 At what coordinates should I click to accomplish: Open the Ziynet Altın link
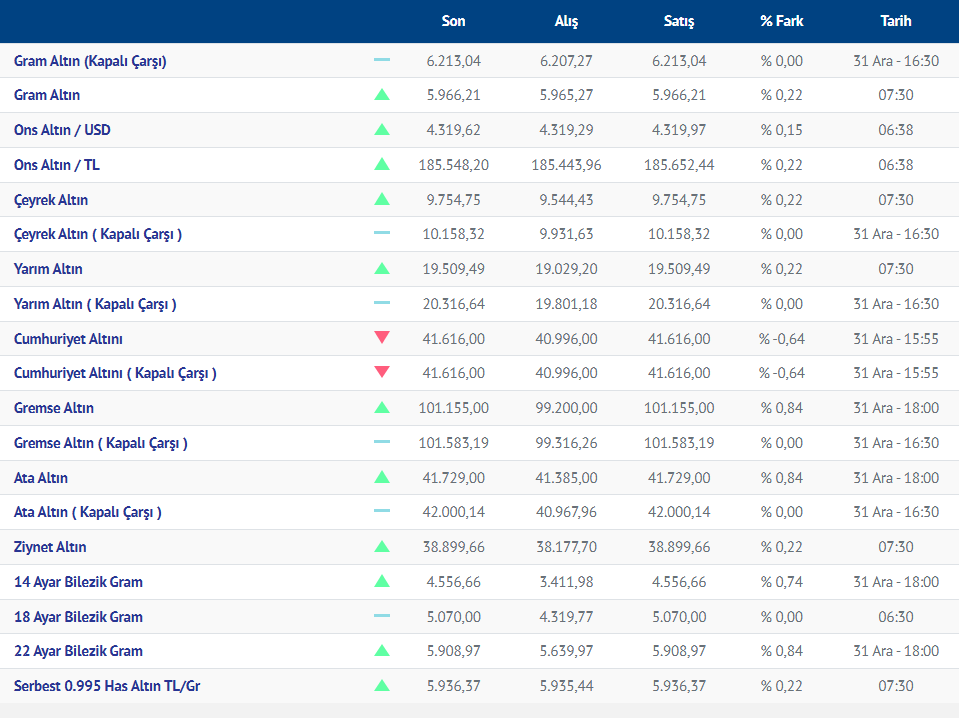pos(50,547)
